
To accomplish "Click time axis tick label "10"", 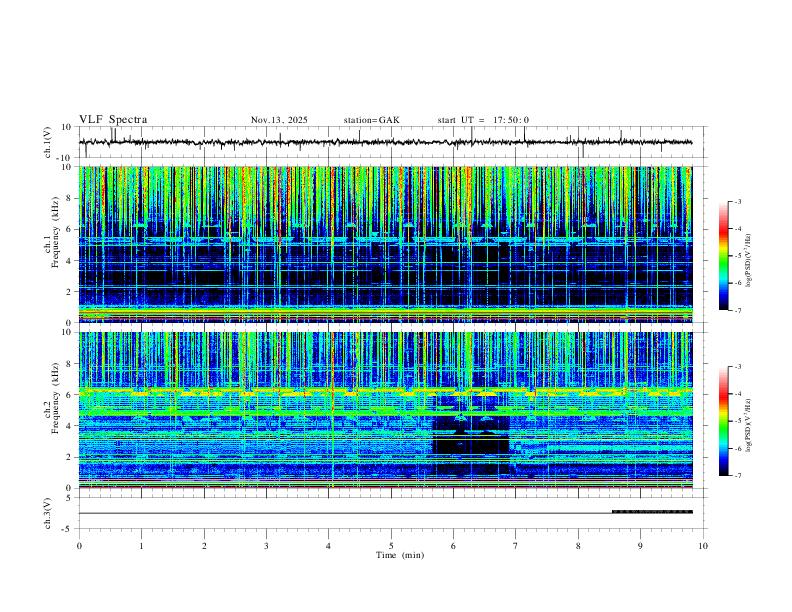I will point(703,546).
